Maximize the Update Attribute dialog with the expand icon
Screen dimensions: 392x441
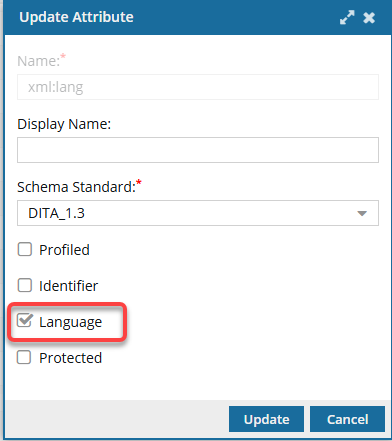347,17
